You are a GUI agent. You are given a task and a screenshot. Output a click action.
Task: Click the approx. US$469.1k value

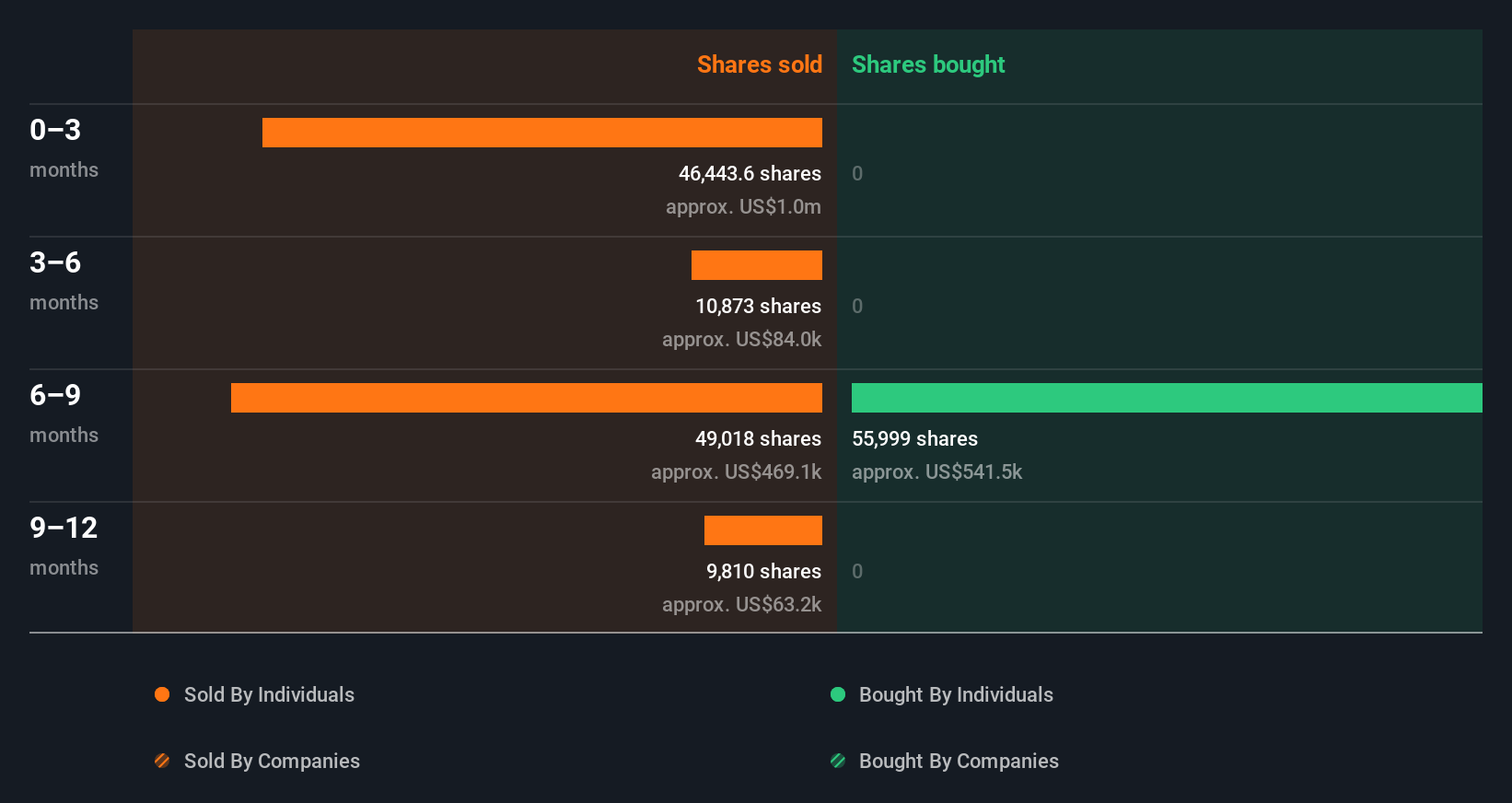tap(736, 472)
